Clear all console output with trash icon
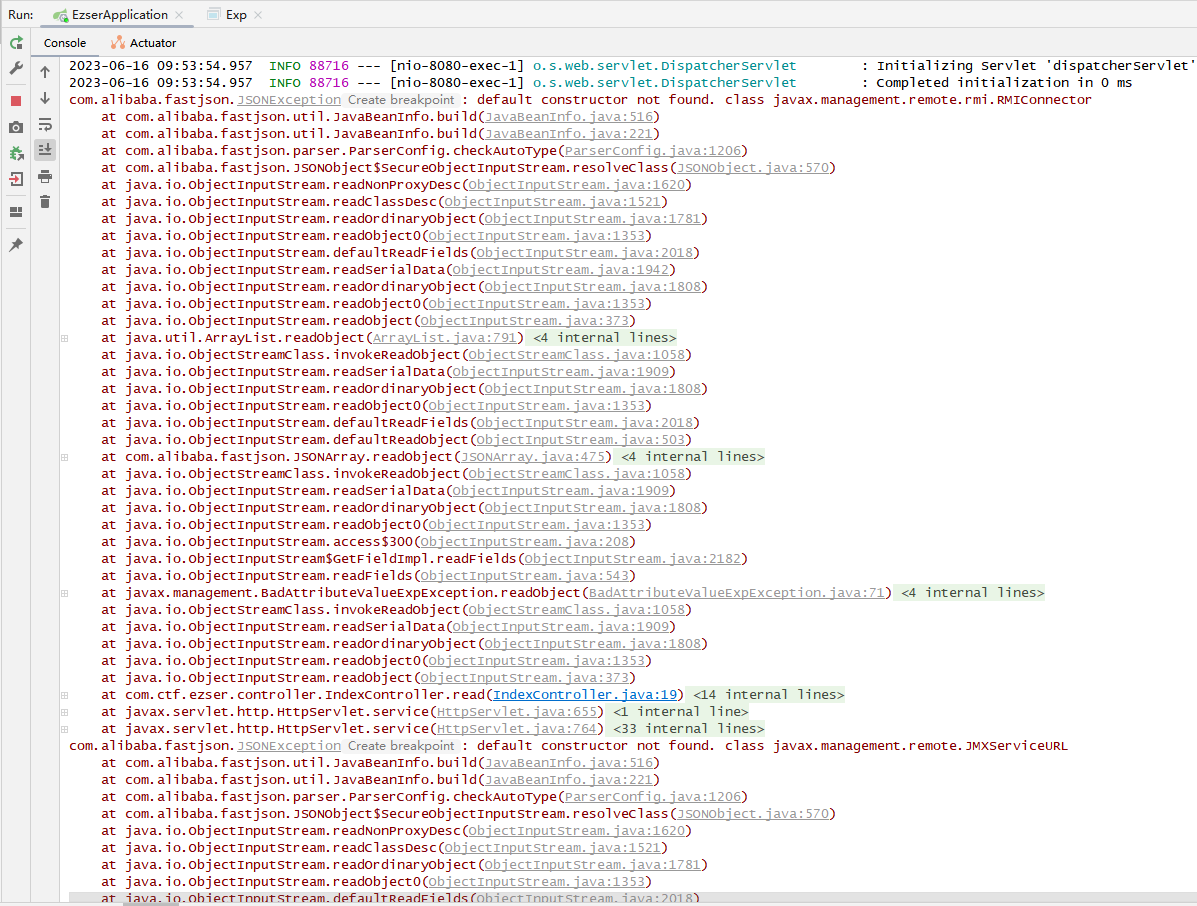This screenshot has height=906, width=1197. [x=45, y=202]
